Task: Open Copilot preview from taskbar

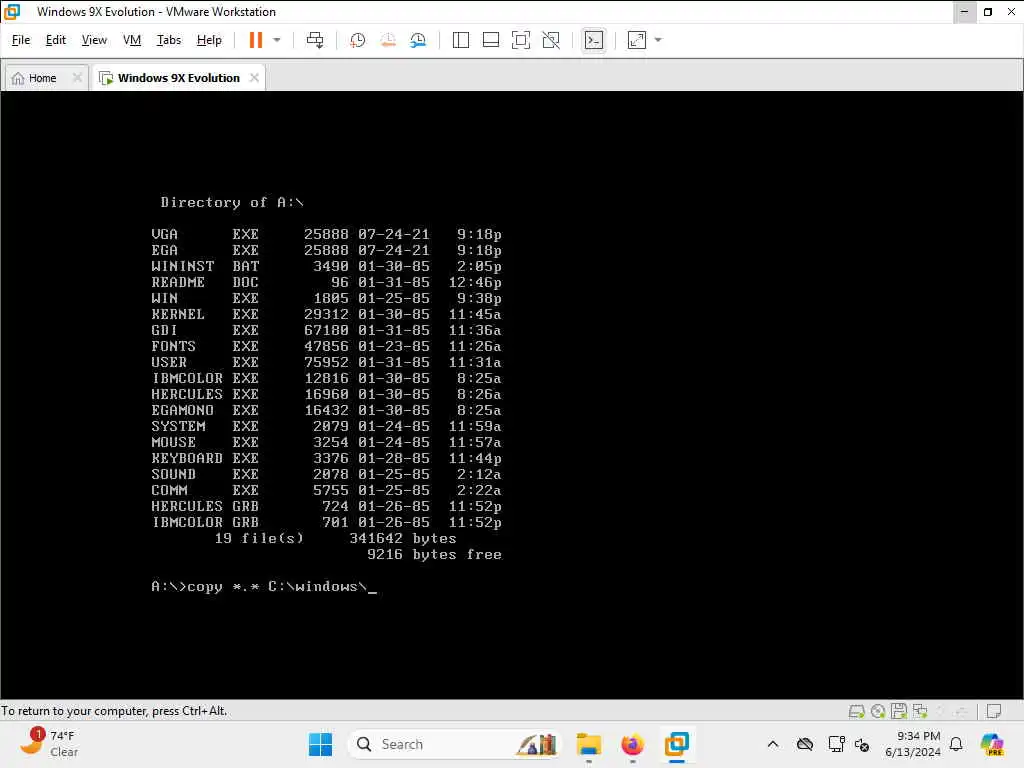Action: (x=991, y=744)
